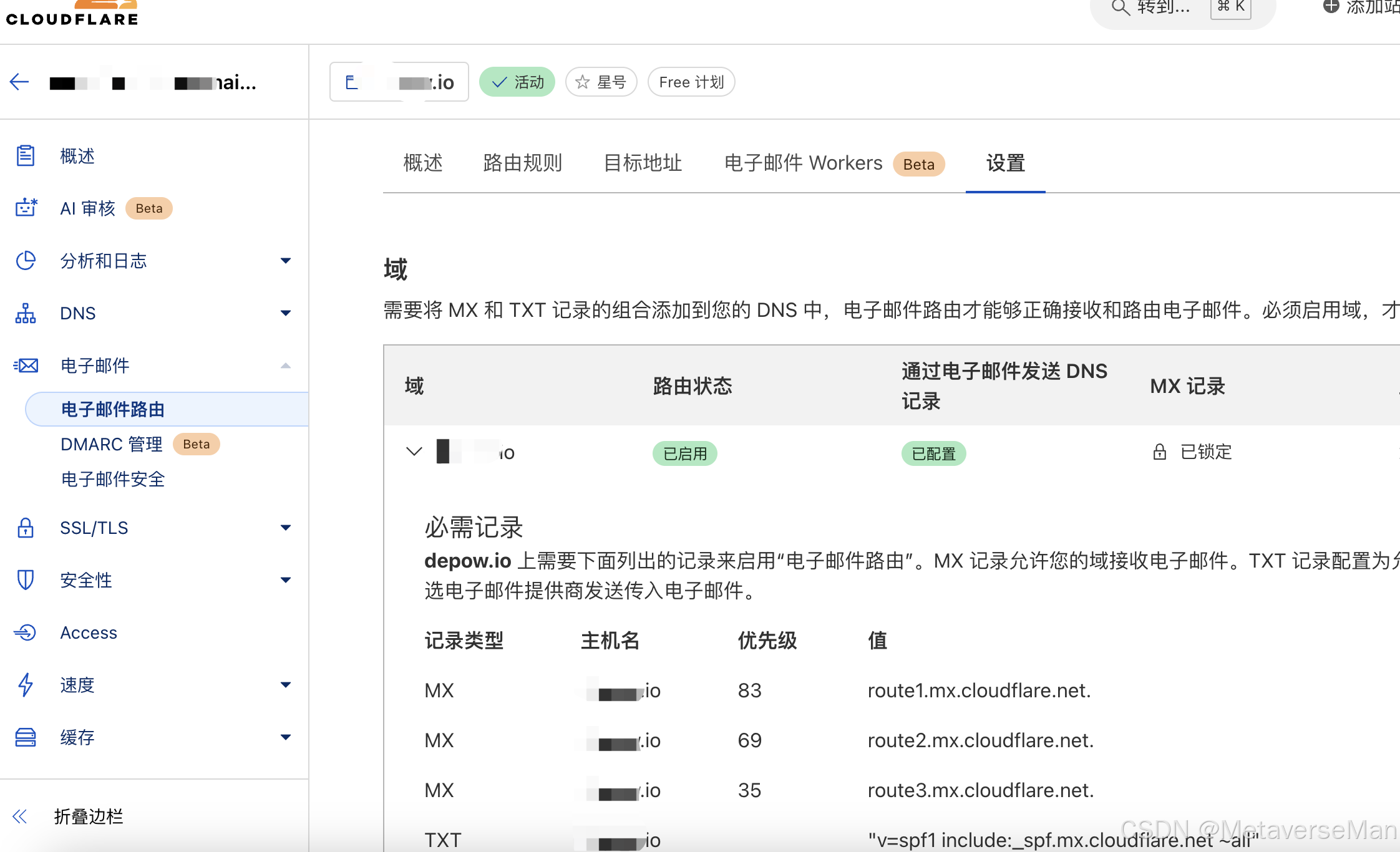Click the 转到... search field
The image size is (1400, 852).
pyautogui.click(x=1163, y=8)
